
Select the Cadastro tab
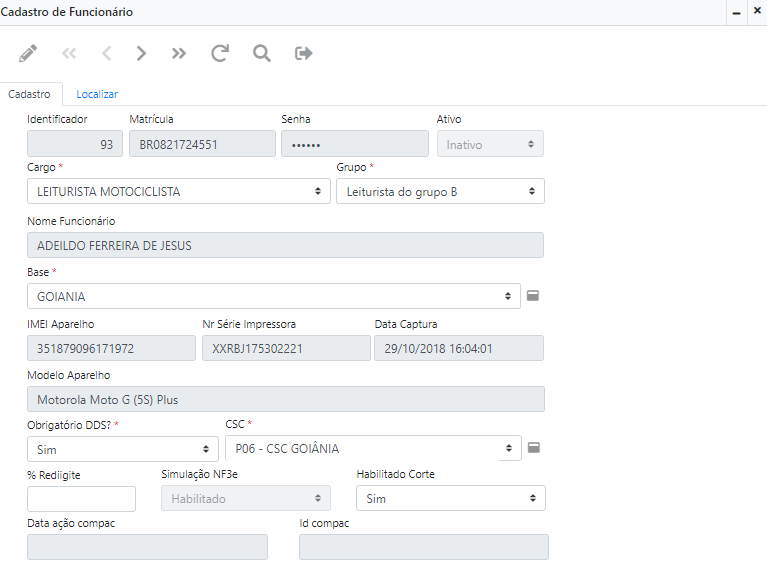30,94
